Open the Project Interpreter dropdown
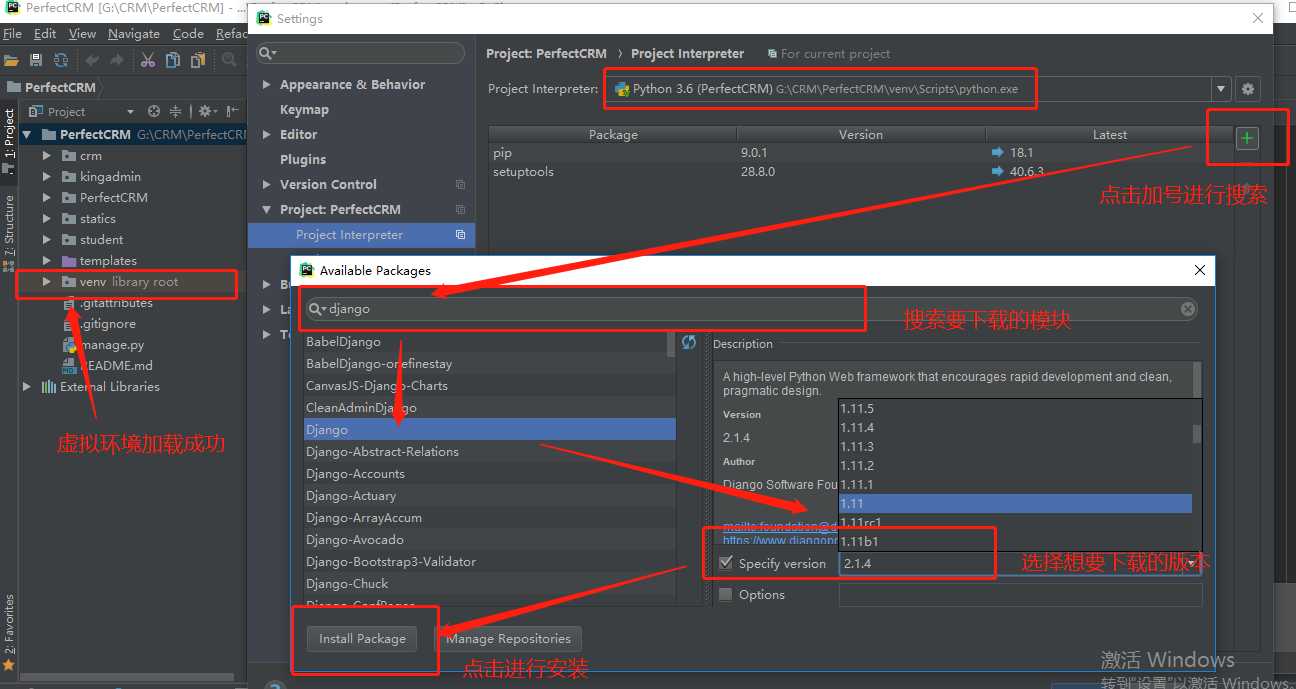This screenshot has height=689, width=1296. click(1221, 89)
